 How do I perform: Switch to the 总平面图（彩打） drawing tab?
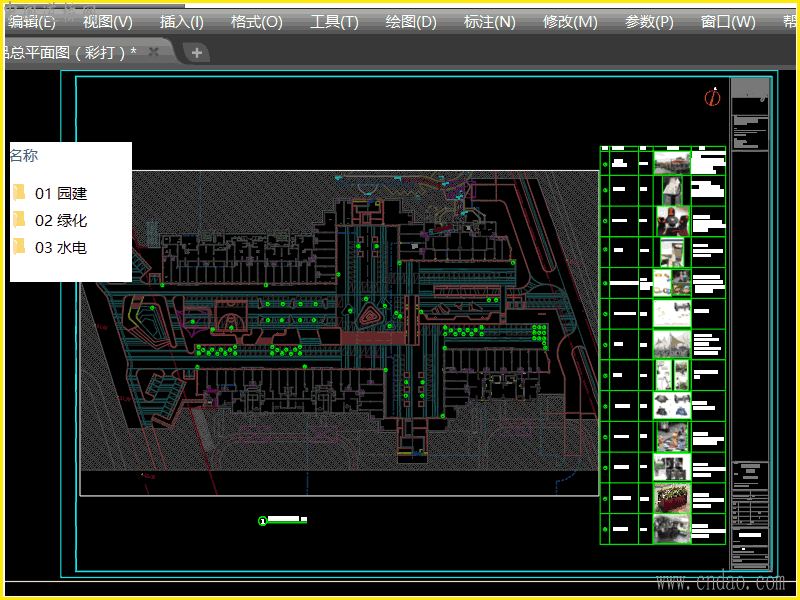(x=70, y=53)
